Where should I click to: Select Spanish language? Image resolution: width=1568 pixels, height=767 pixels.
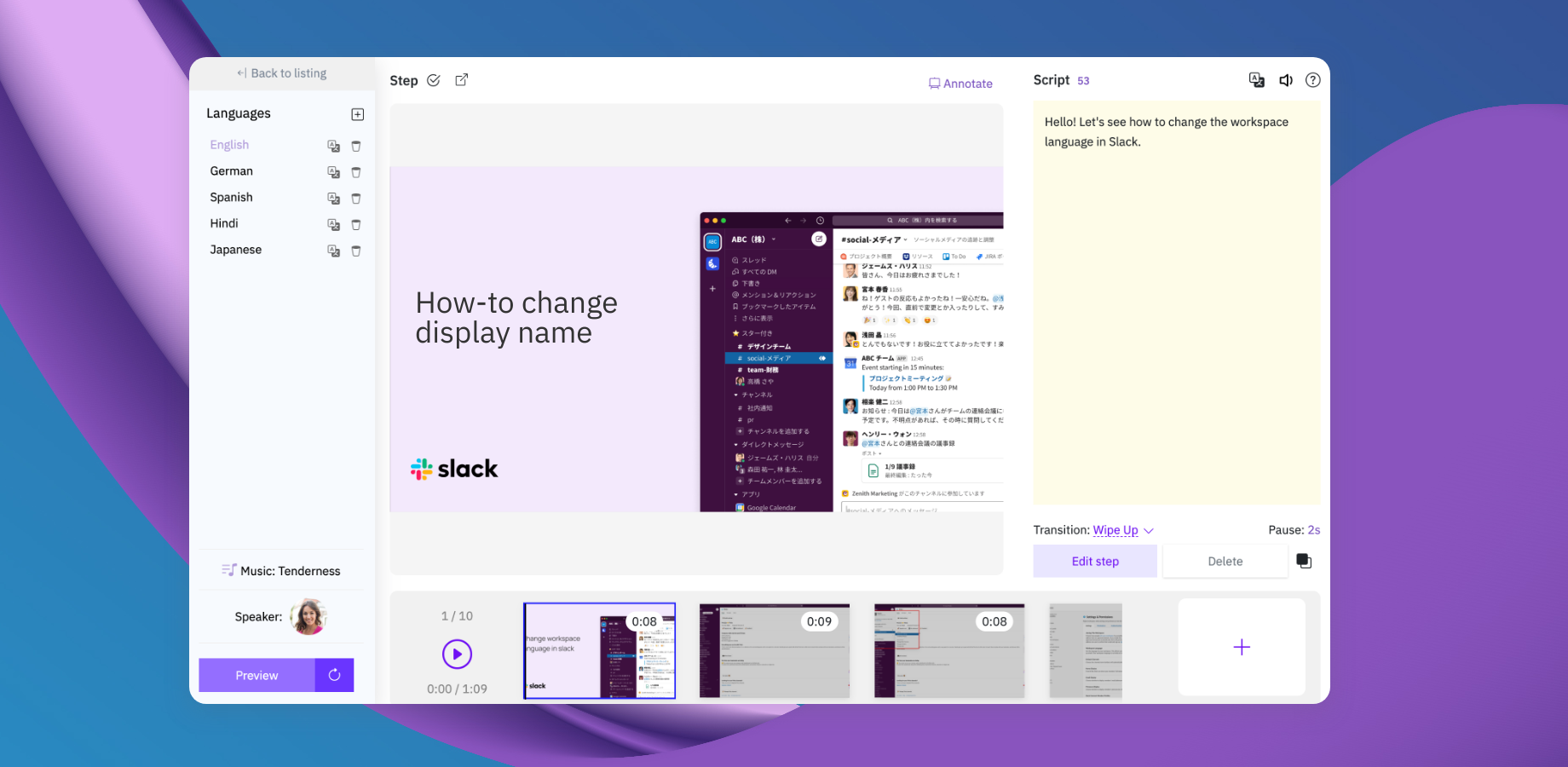[x=231, y=198]
